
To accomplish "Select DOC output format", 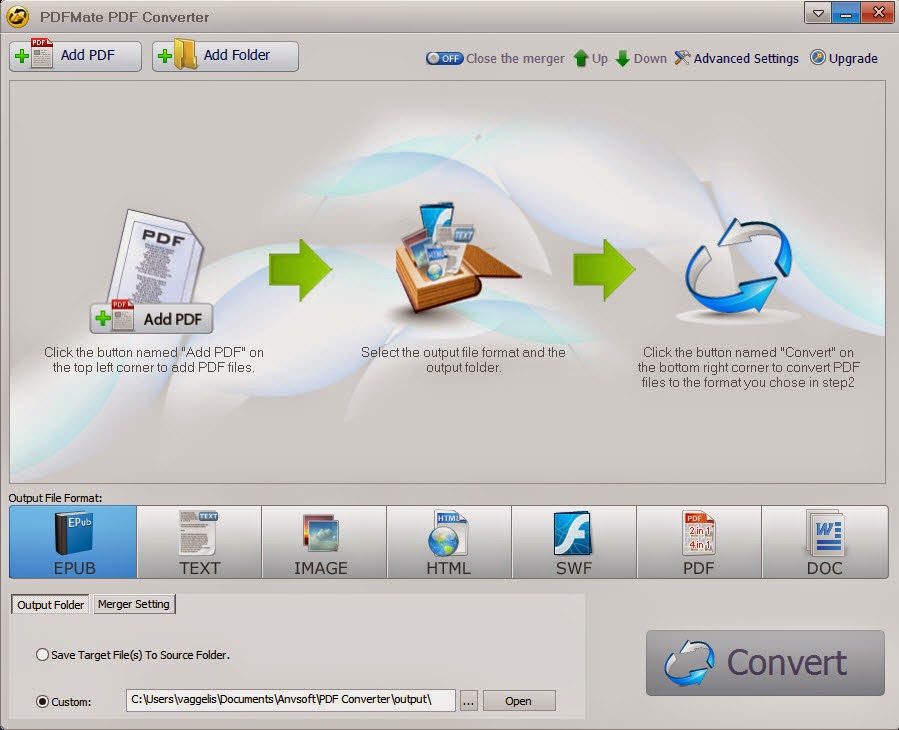I will (825, 542).
